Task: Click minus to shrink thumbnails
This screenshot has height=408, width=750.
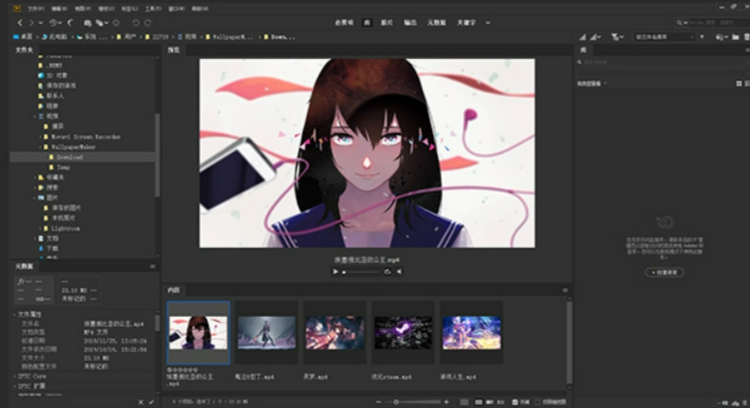Action: pos(378,402)
